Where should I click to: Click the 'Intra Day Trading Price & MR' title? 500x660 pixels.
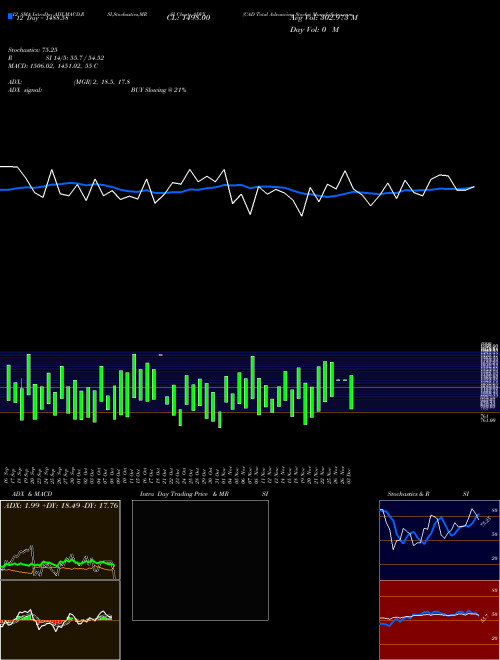point(184,494)
